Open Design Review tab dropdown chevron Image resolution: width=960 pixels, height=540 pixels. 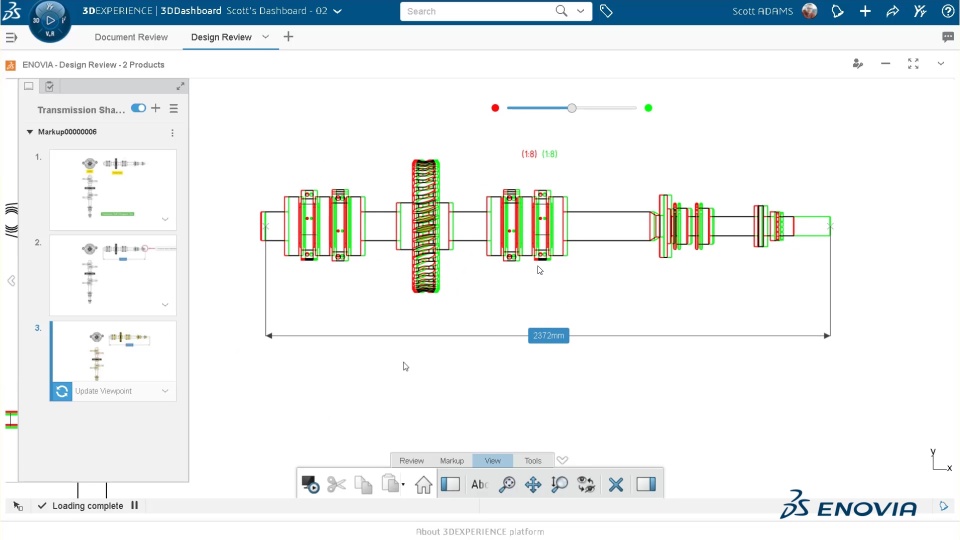tap(265, 37)
